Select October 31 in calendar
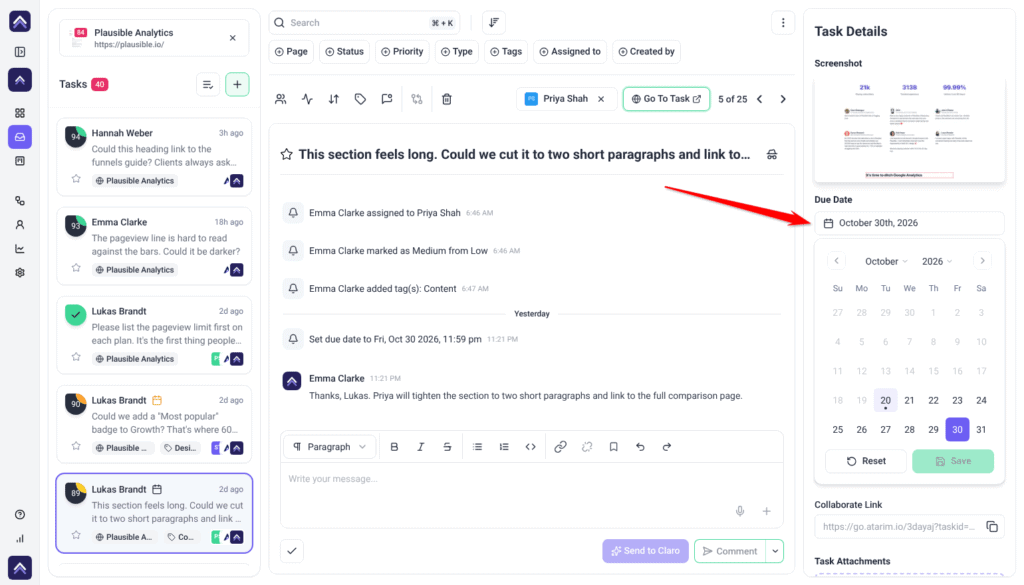1024x585 pixels. coord(981,430)
